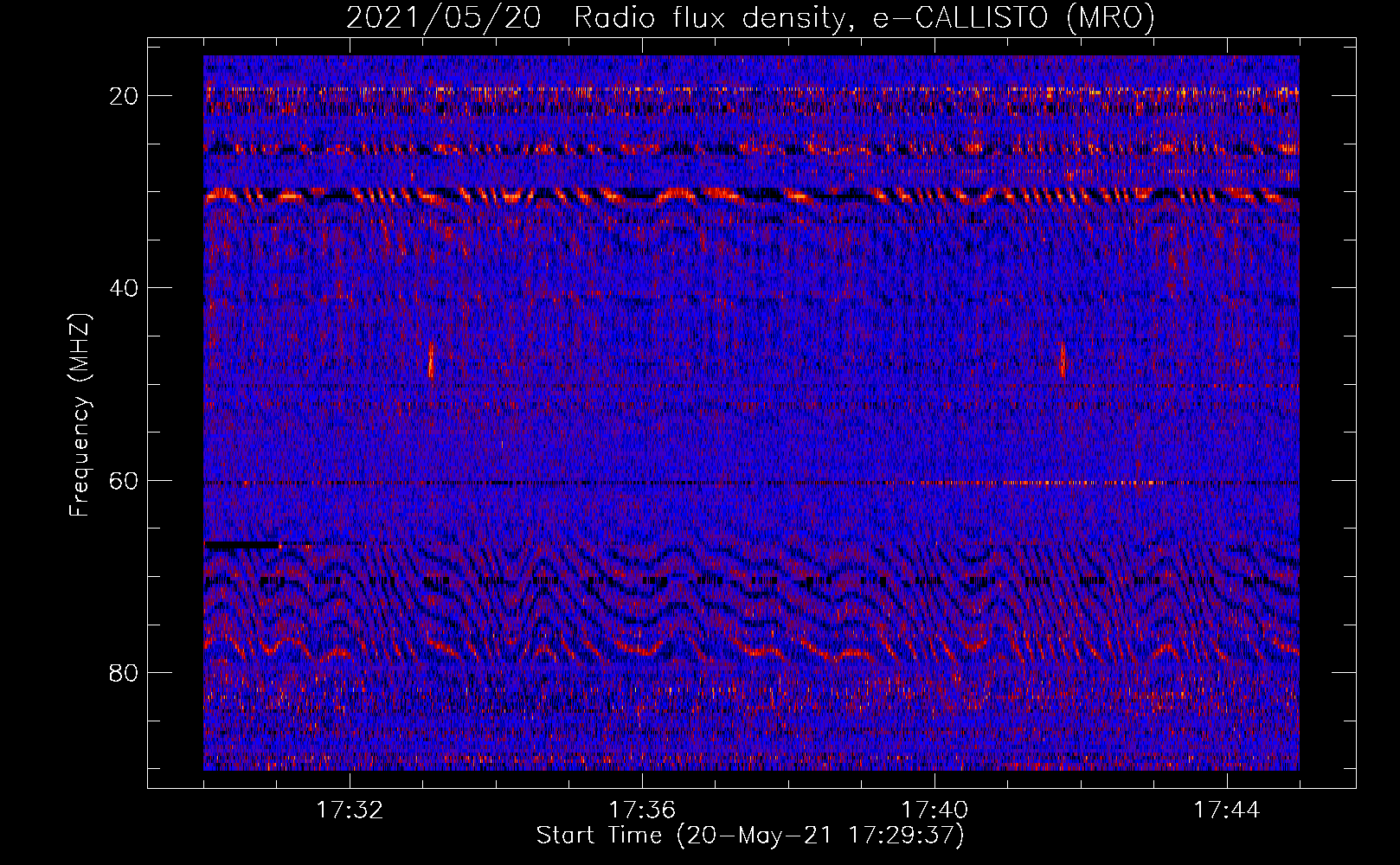The image size is (1400, 865).
Task: Click the 17:32 time tick label
Action: (x=350, y=811)
